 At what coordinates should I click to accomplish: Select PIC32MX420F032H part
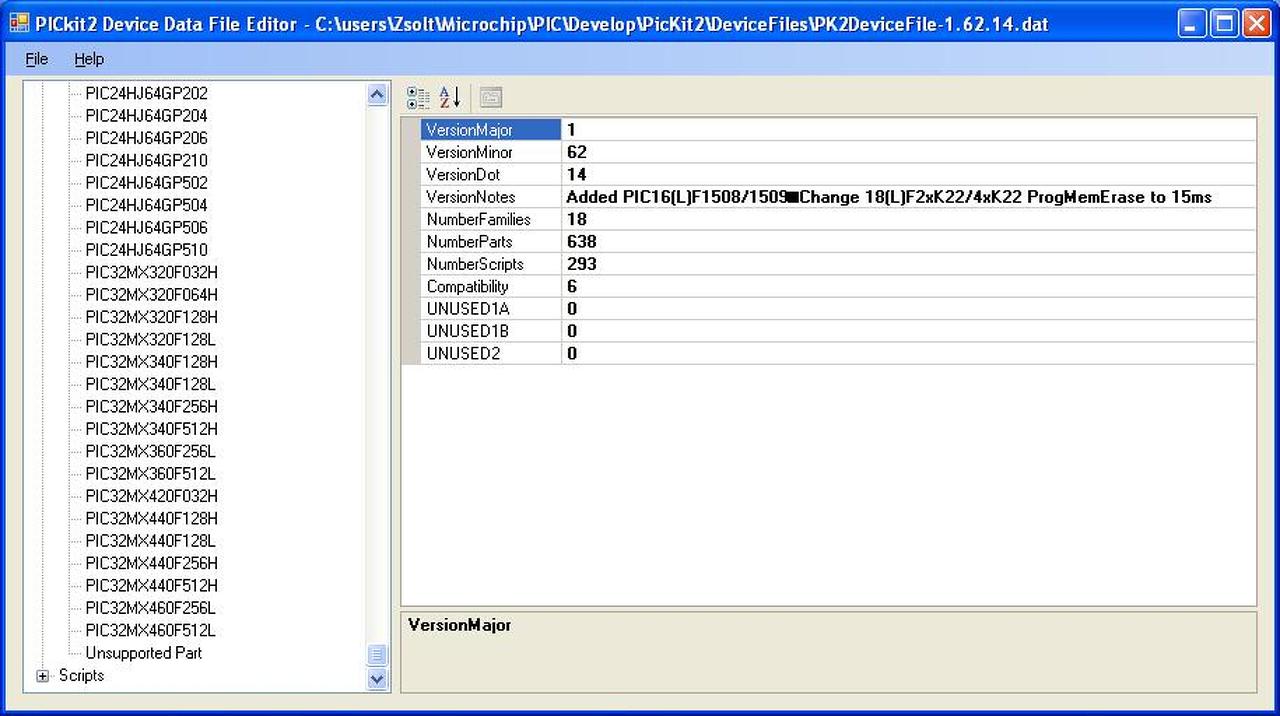coord(151,496)
